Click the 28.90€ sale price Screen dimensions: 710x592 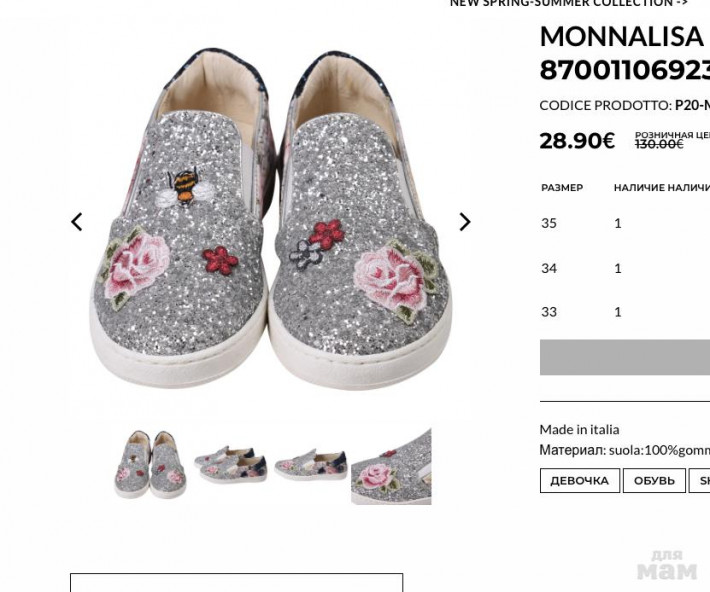pos(577,141)
